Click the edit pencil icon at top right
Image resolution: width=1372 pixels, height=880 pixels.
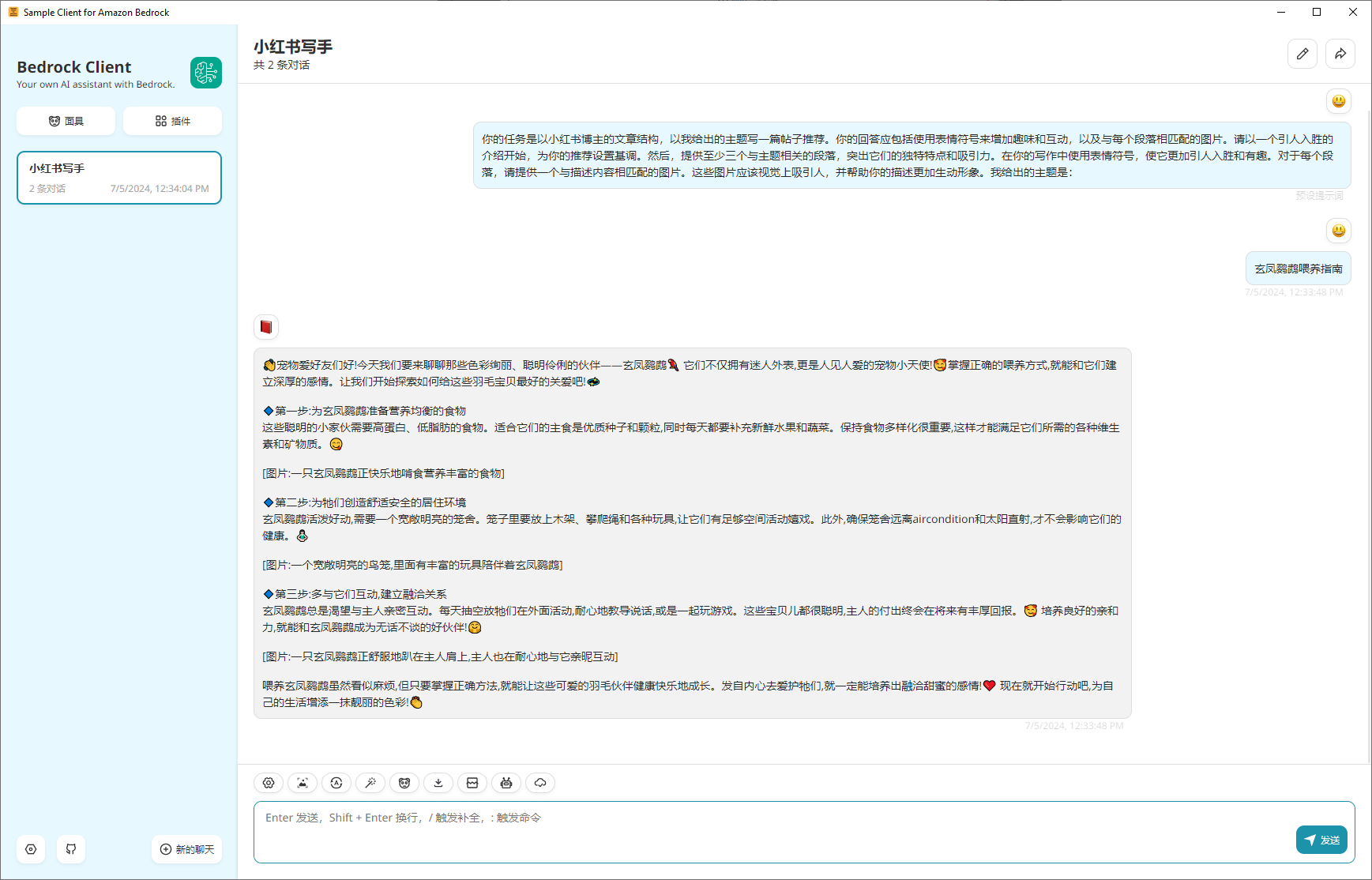coord(1302,54)
